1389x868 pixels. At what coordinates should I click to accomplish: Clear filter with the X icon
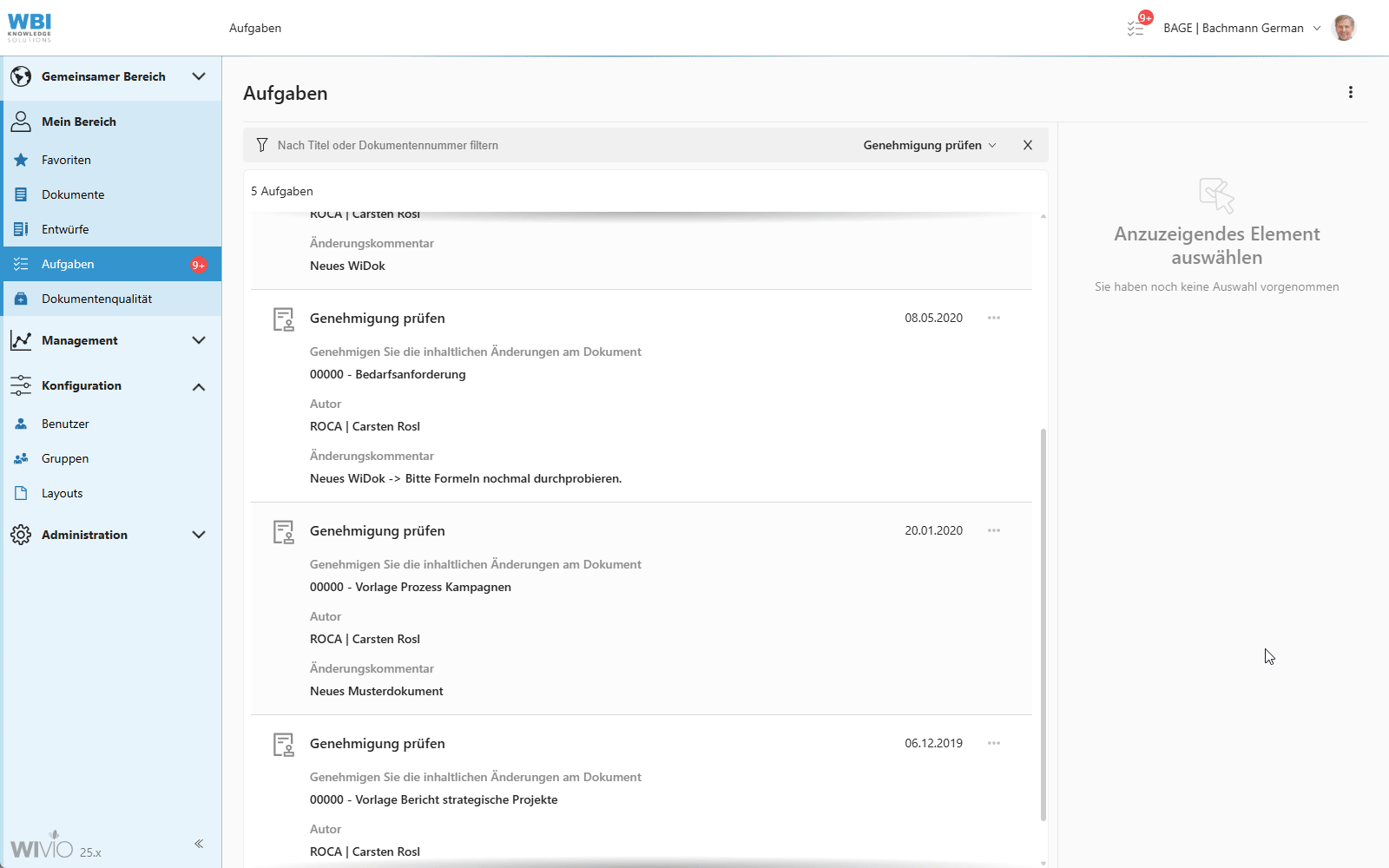(x=1027, y=145)
